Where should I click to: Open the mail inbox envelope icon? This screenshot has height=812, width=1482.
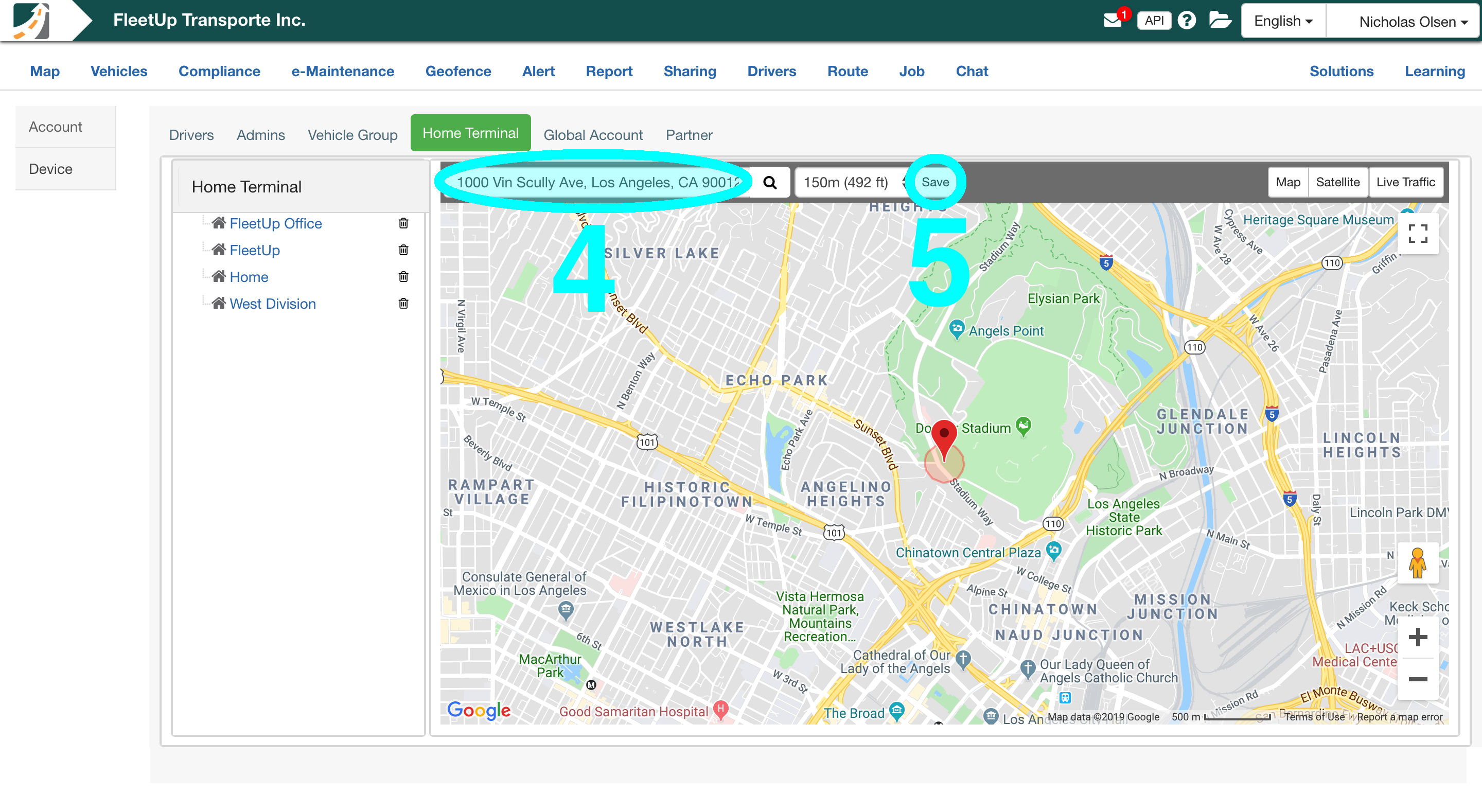click(x=1113, y=21)
